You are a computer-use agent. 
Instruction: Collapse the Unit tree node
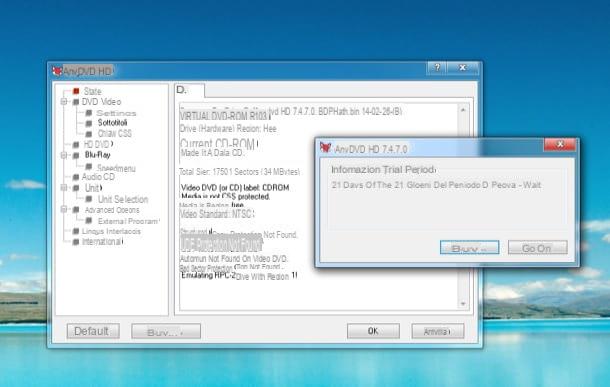coord(63,188)
